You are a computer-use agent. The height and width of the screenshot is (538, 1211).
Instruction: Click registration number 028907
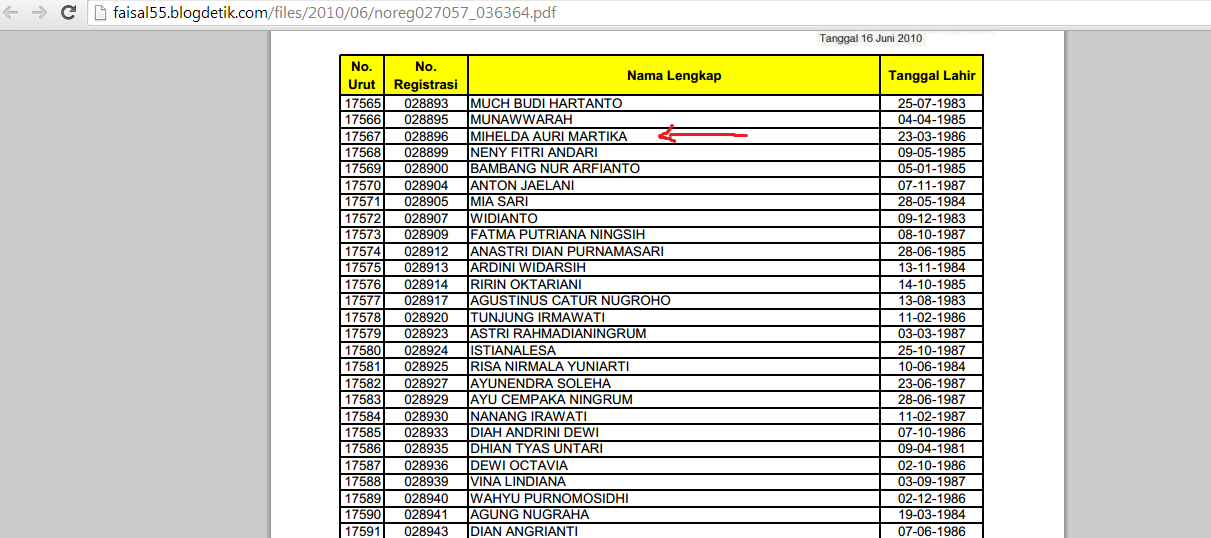click(x=426, y=218)
